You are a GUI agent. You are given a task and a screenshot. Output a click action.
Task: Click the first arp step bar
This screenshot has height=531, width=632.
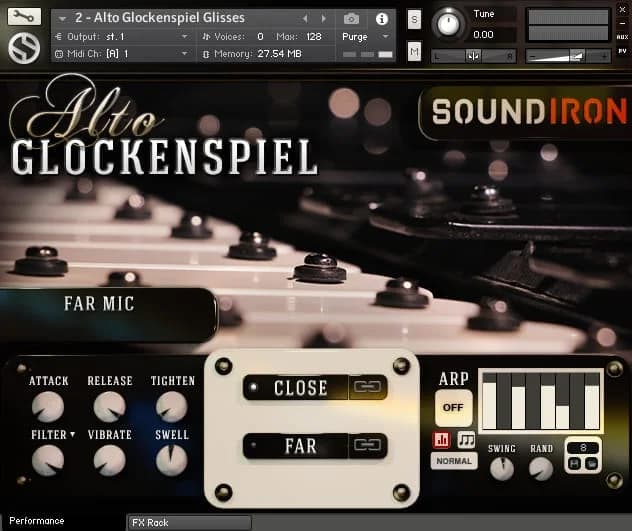tap(489, 401)
